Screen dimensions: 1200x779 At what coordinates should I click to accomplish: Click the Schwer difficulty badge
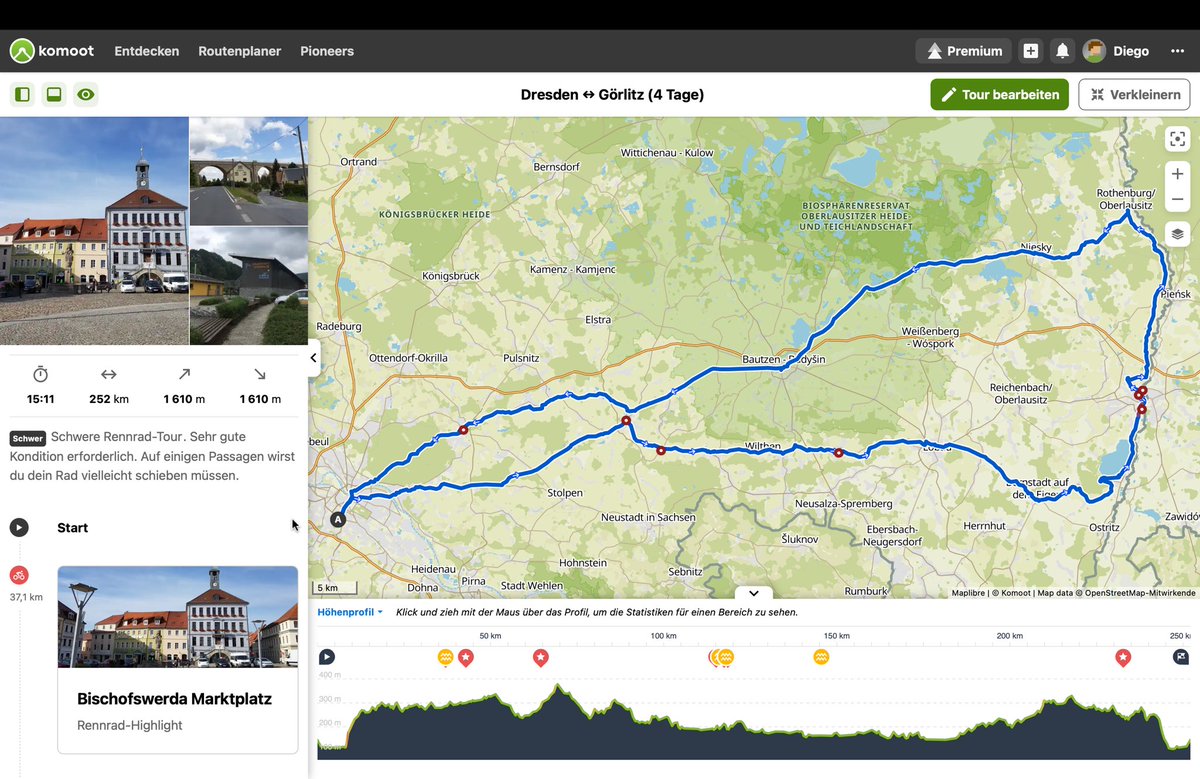[x=28, y=438]
